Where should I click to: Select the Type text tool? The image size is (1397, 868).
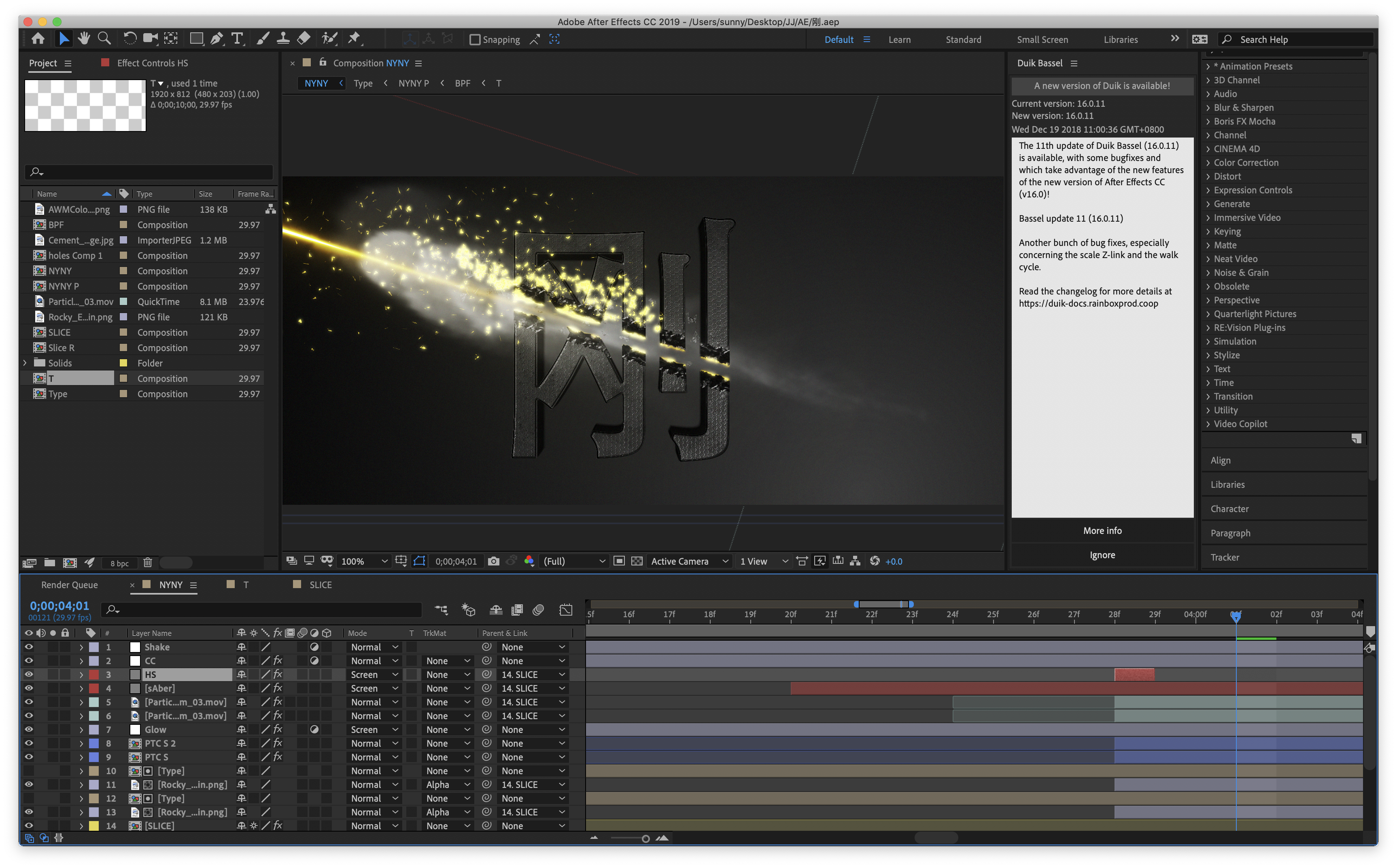(x=237, y=39)
